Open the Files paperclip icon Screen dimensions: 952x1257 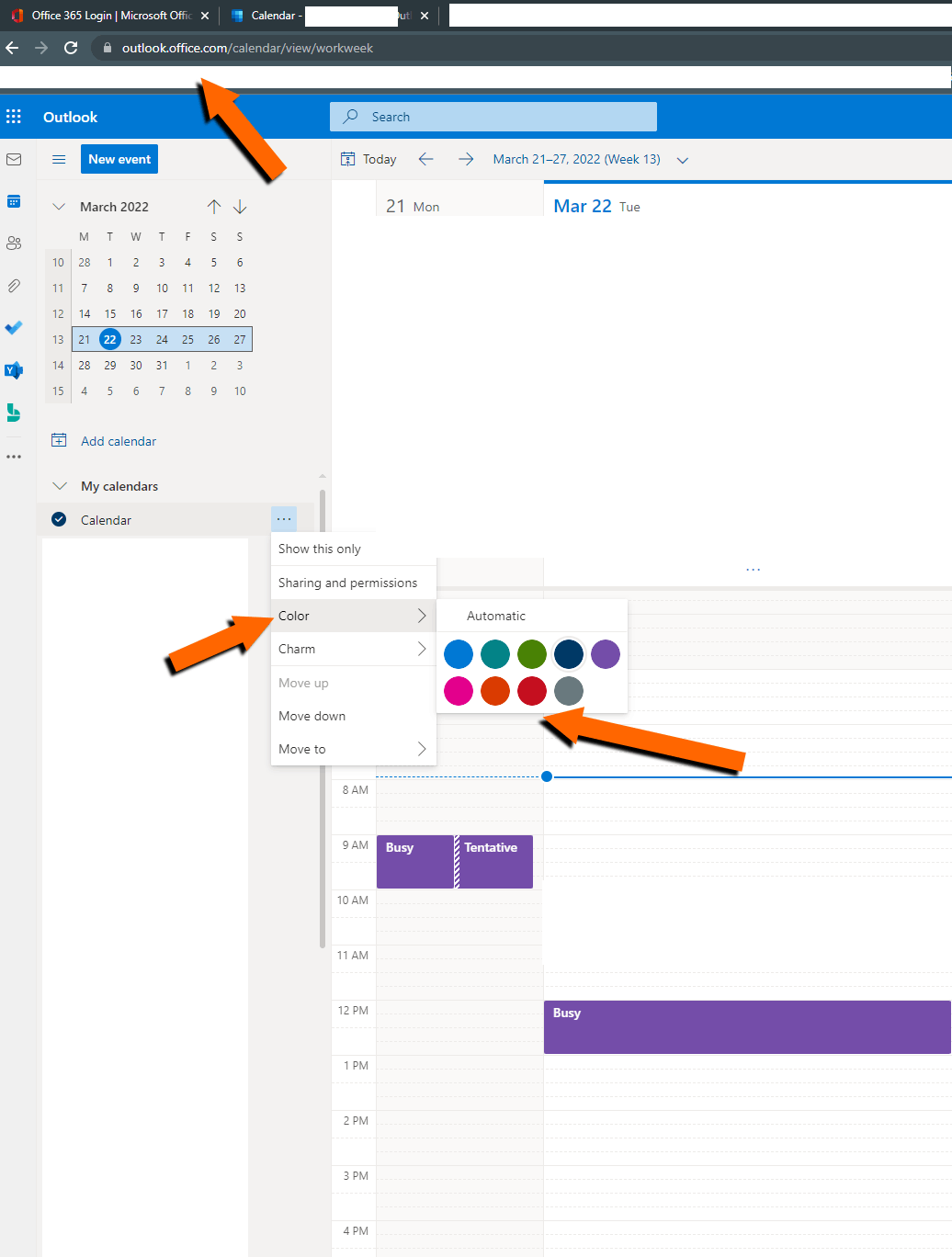pos(14,286)
